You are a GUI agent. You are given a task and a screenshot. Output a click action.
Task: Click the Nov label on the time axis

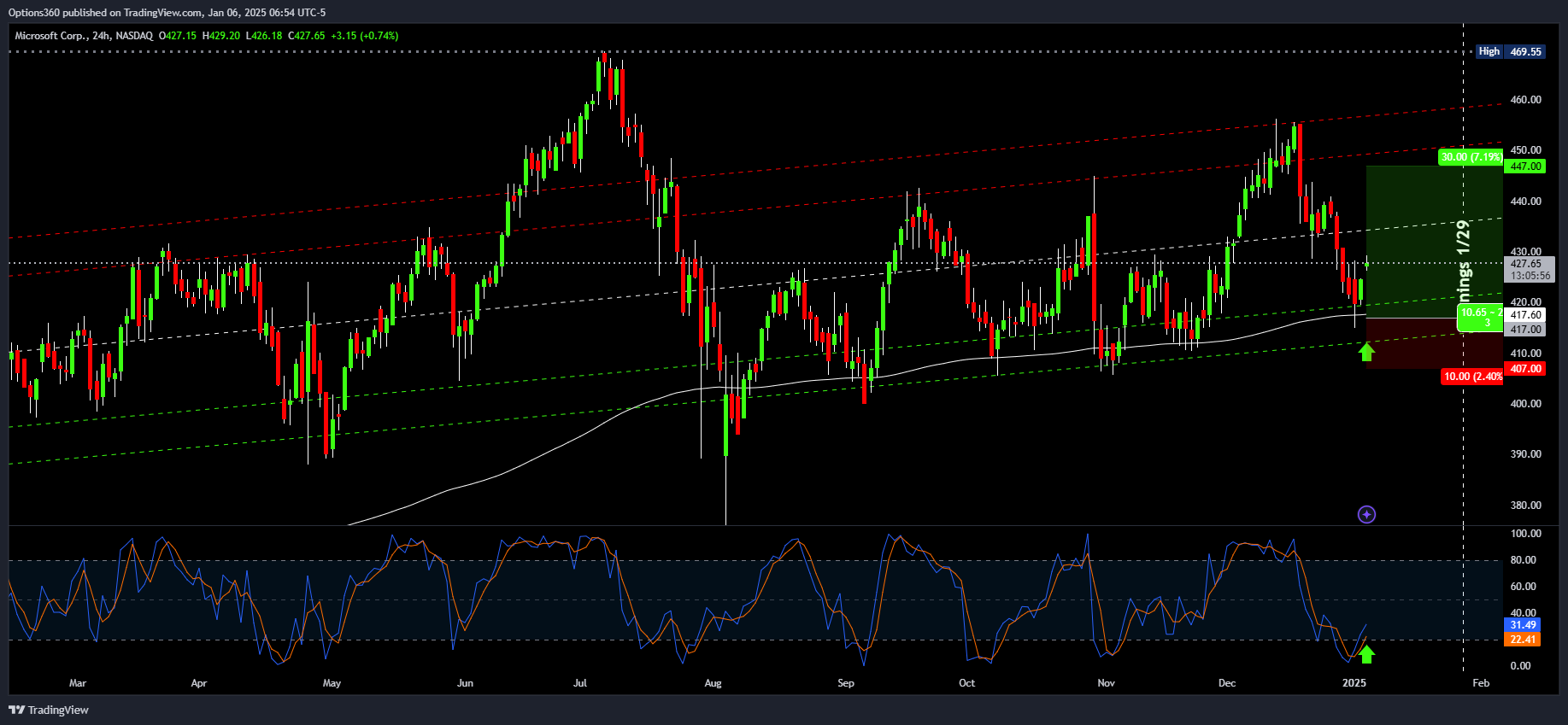point(1106,683)
